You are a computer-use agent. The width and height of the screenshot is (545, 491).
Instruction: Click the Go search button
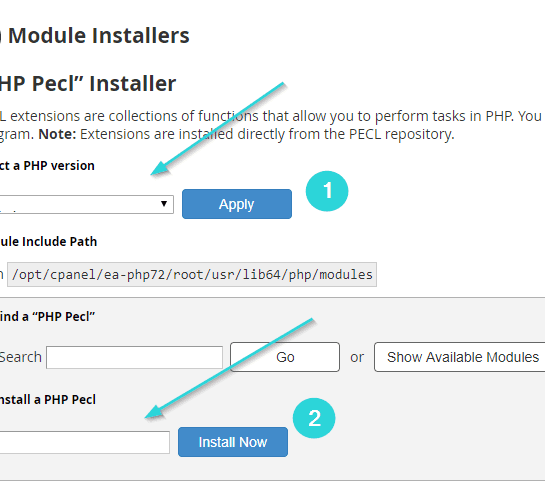pyautogui.click(x=285, y=357)
